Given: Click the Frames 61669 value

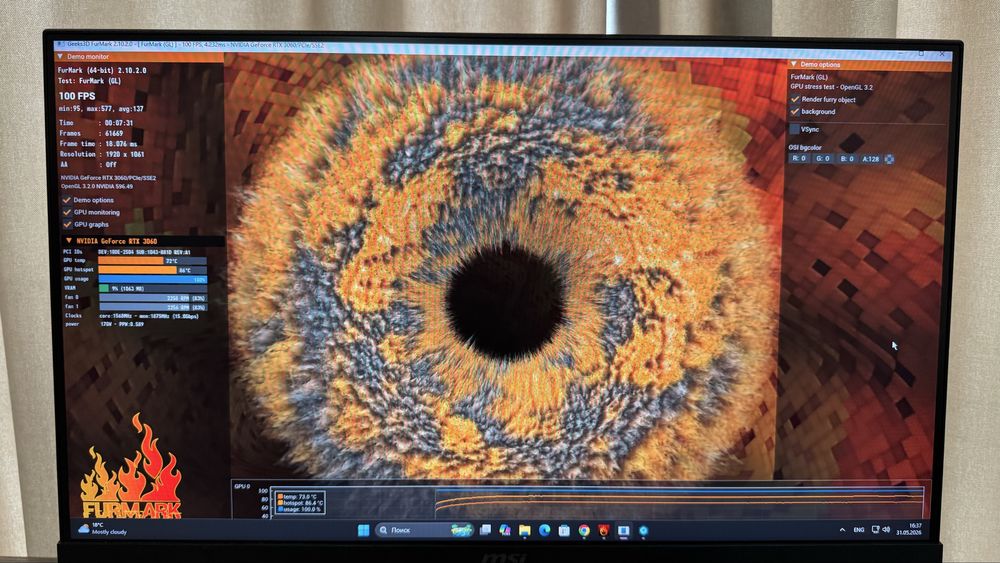Looking at the screenshot, I should coord(114,133).
